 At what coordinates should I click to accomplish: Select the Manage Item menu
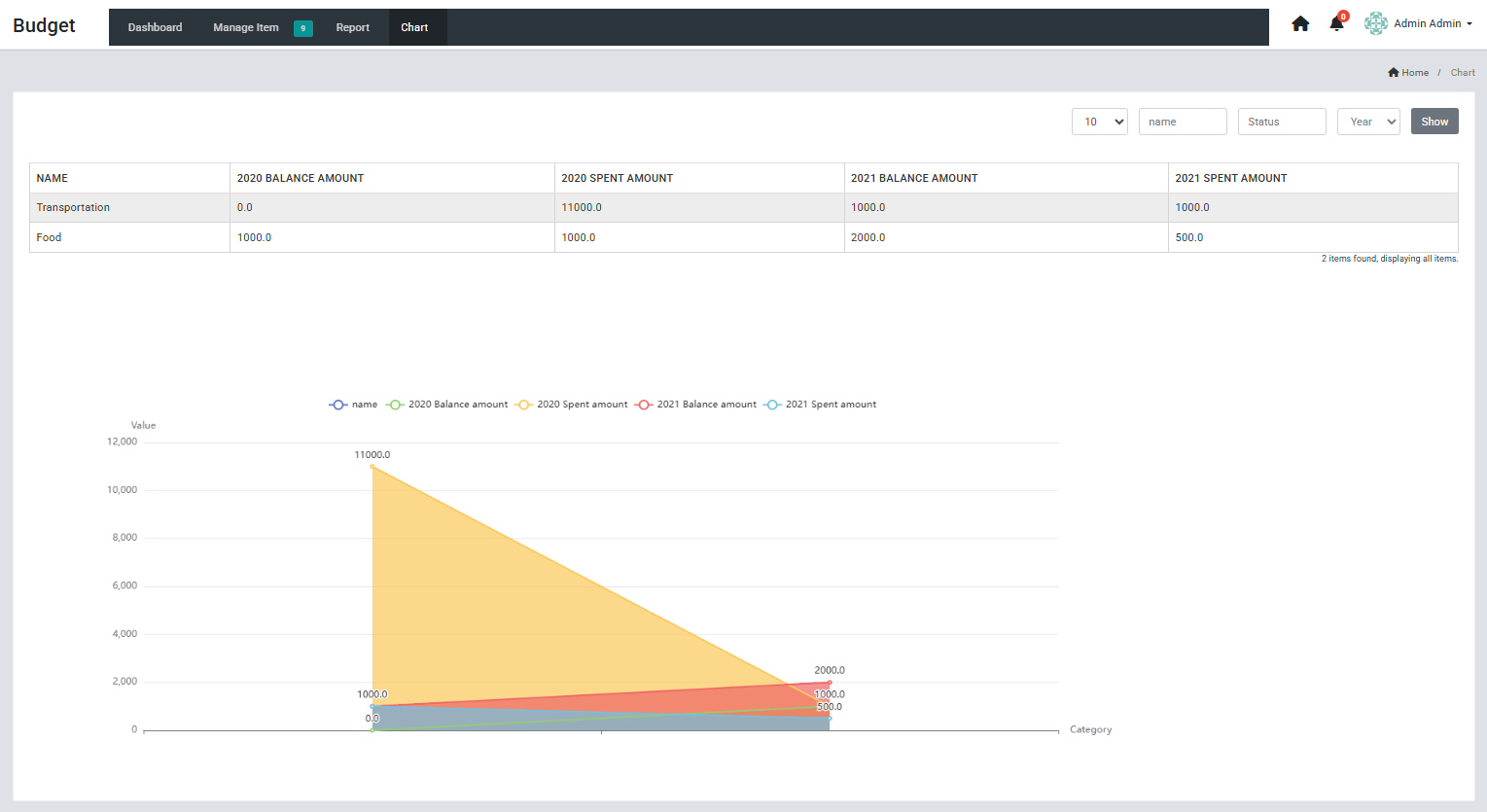click(246, 27)
